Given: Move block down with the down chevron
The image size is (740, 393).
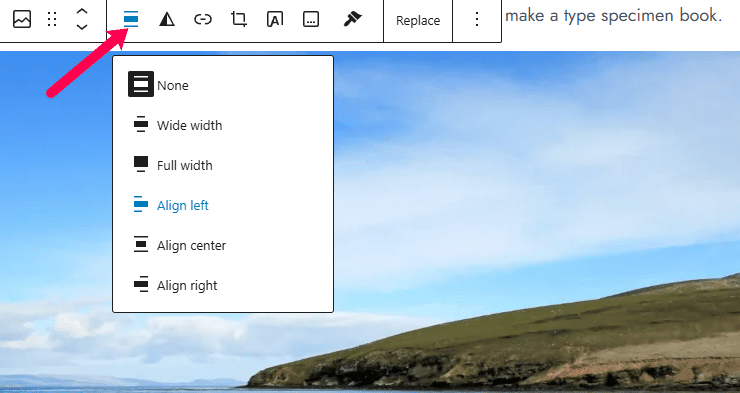Looking at the screenshot, I should (82, 27).
